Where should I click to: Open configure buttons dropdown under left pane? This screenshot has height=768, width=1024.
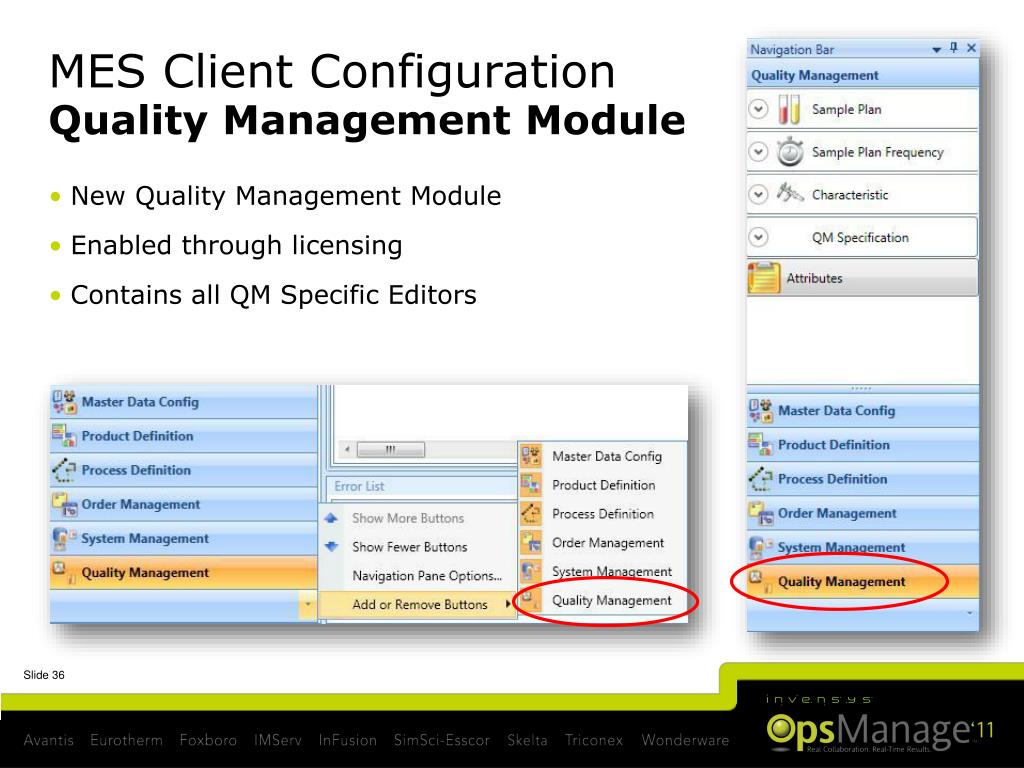[308, 605]
